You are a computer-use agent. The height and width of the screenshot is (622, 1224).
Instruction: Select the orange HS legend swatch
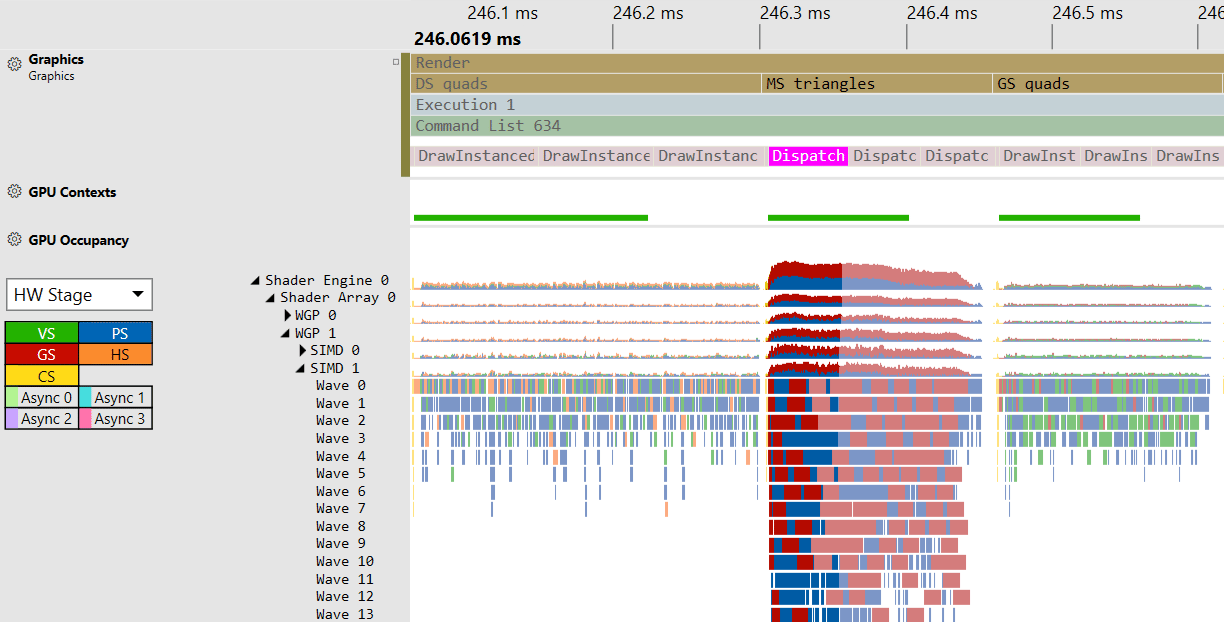[x=116, y=354]
